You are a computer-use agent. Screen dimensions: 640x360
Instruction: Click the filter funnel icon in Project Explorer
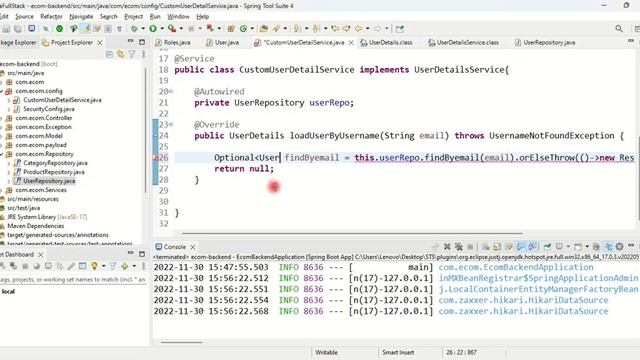pos(132,54)
